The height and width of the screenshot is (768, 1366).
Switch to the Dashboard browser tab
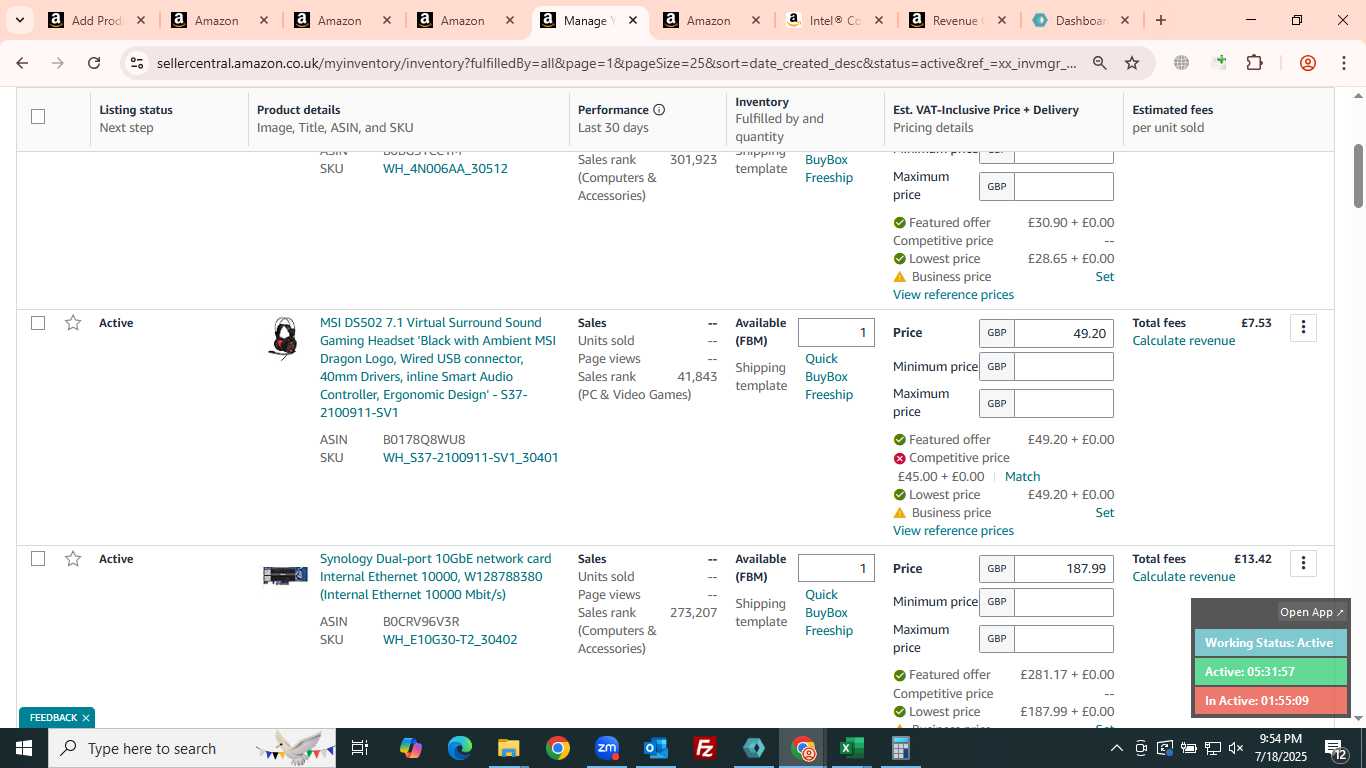coord(1080,20)
